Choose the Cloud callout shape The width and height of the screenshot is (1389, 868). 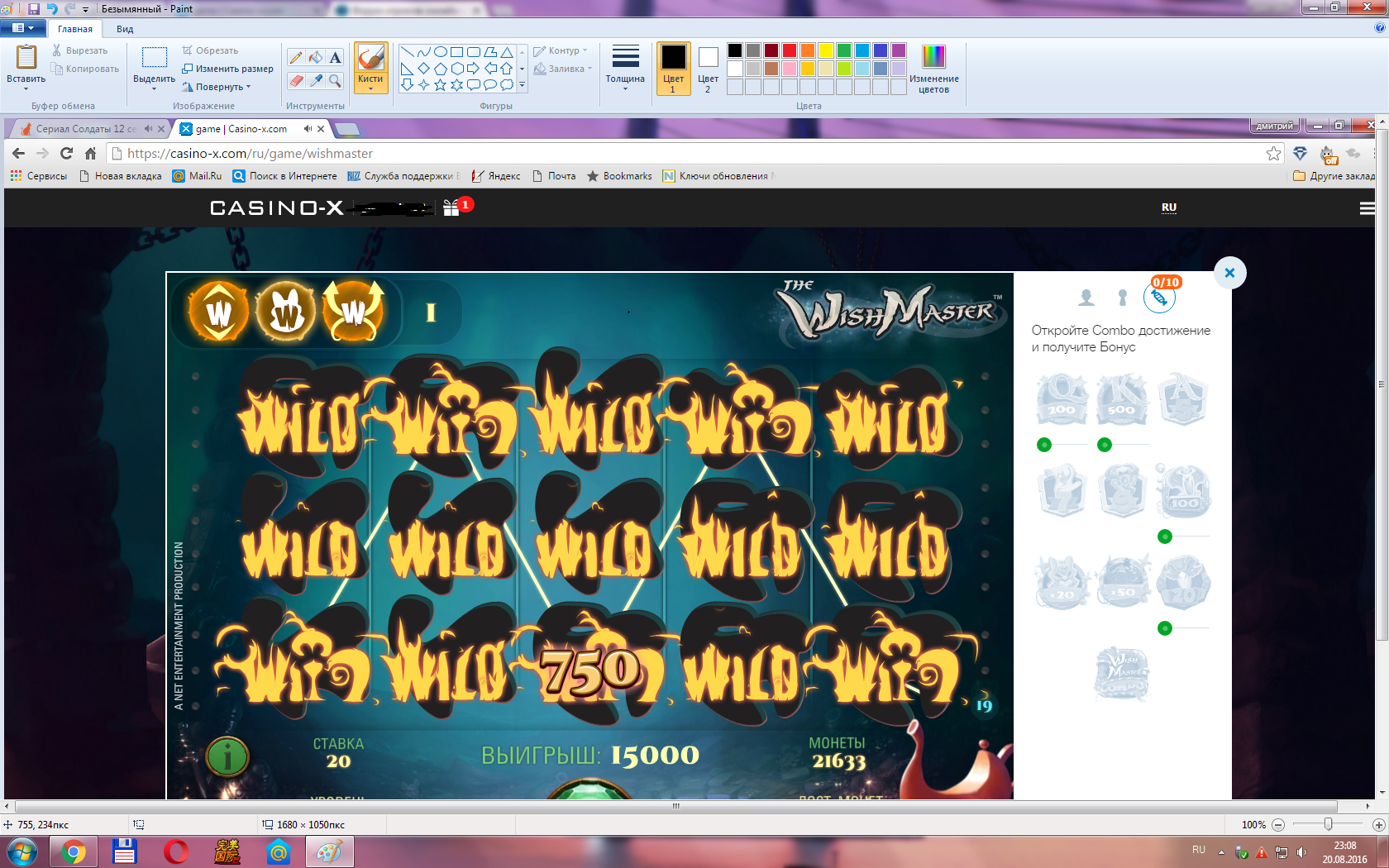tap(506, 84)
